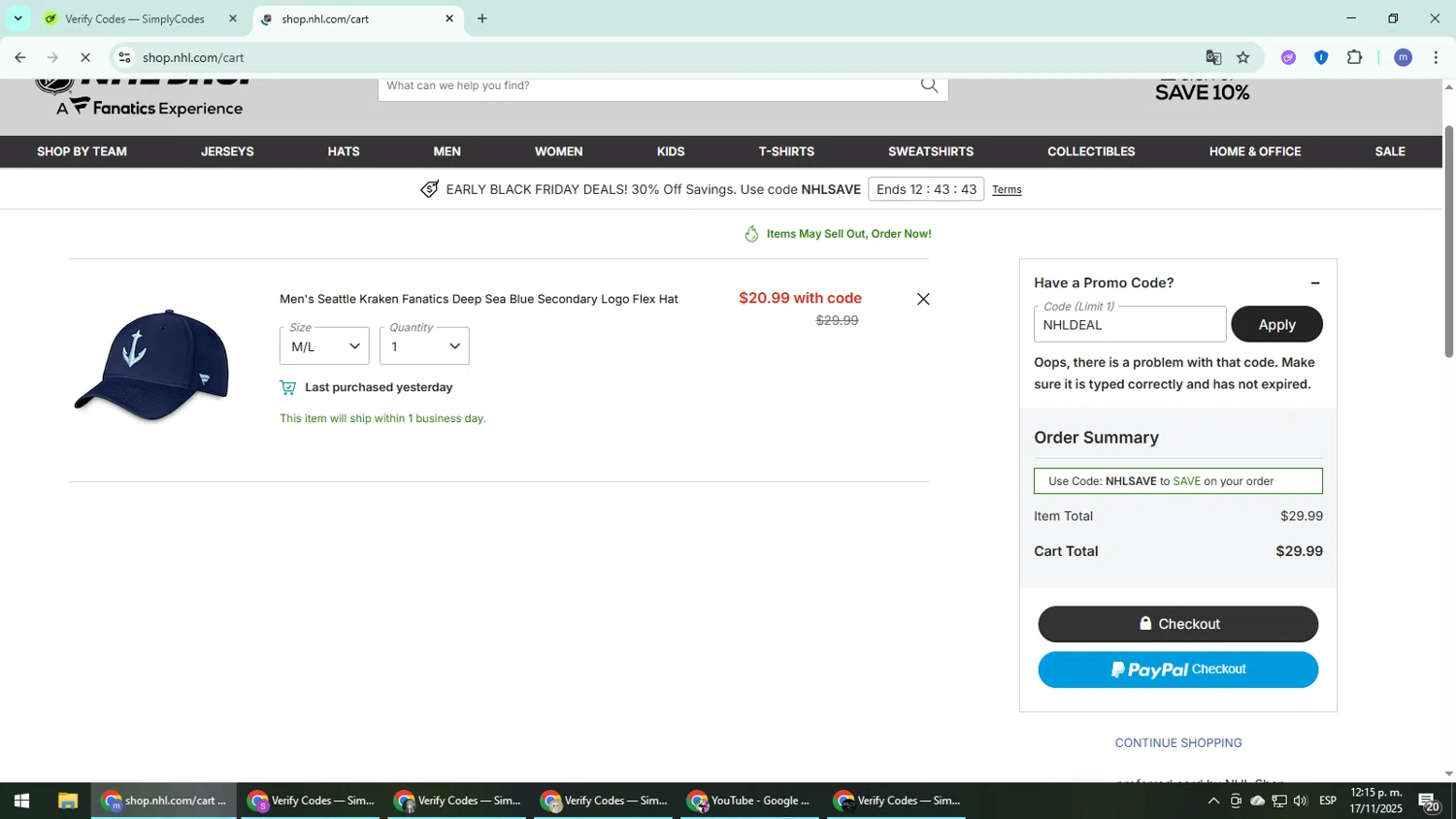The height and width of the screenshot is (819, 1456).
Task: Open Chrome three-dot menu
Action: coord(1436,57)
